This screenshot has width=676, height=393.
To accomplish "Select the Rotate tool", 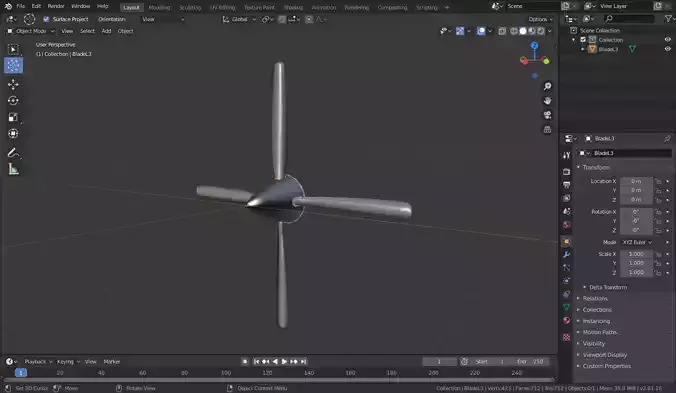I will (x=13, y=101).
